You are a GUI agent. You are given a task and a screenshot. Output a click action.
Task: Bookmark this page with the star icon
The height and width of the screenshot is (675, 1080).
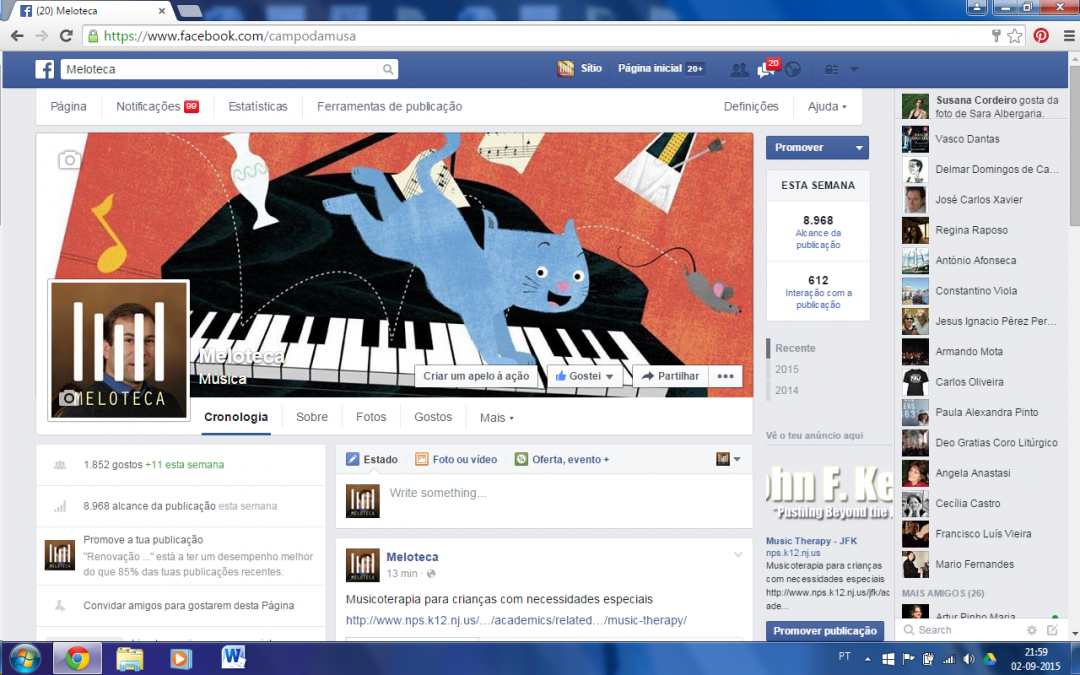[x=1015, y=35]
